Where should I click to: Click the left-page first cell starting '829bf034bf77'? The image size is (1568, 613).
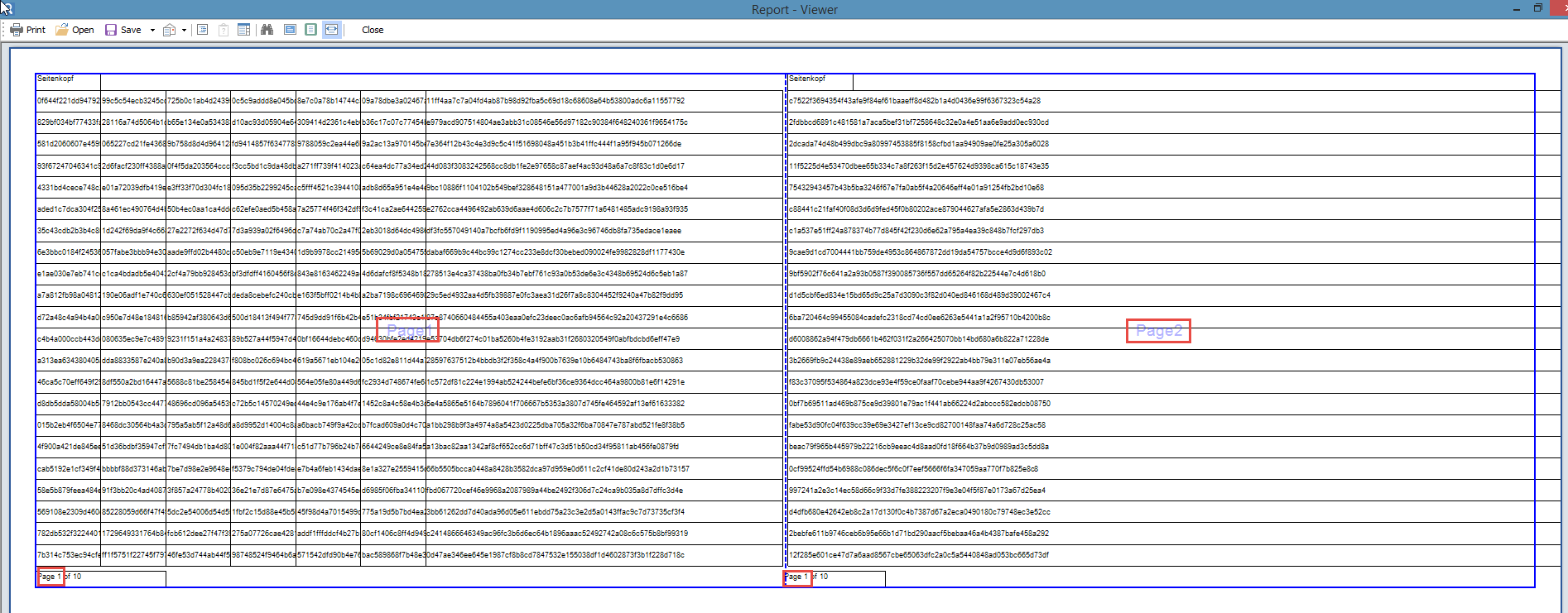[x=68, y=122]
